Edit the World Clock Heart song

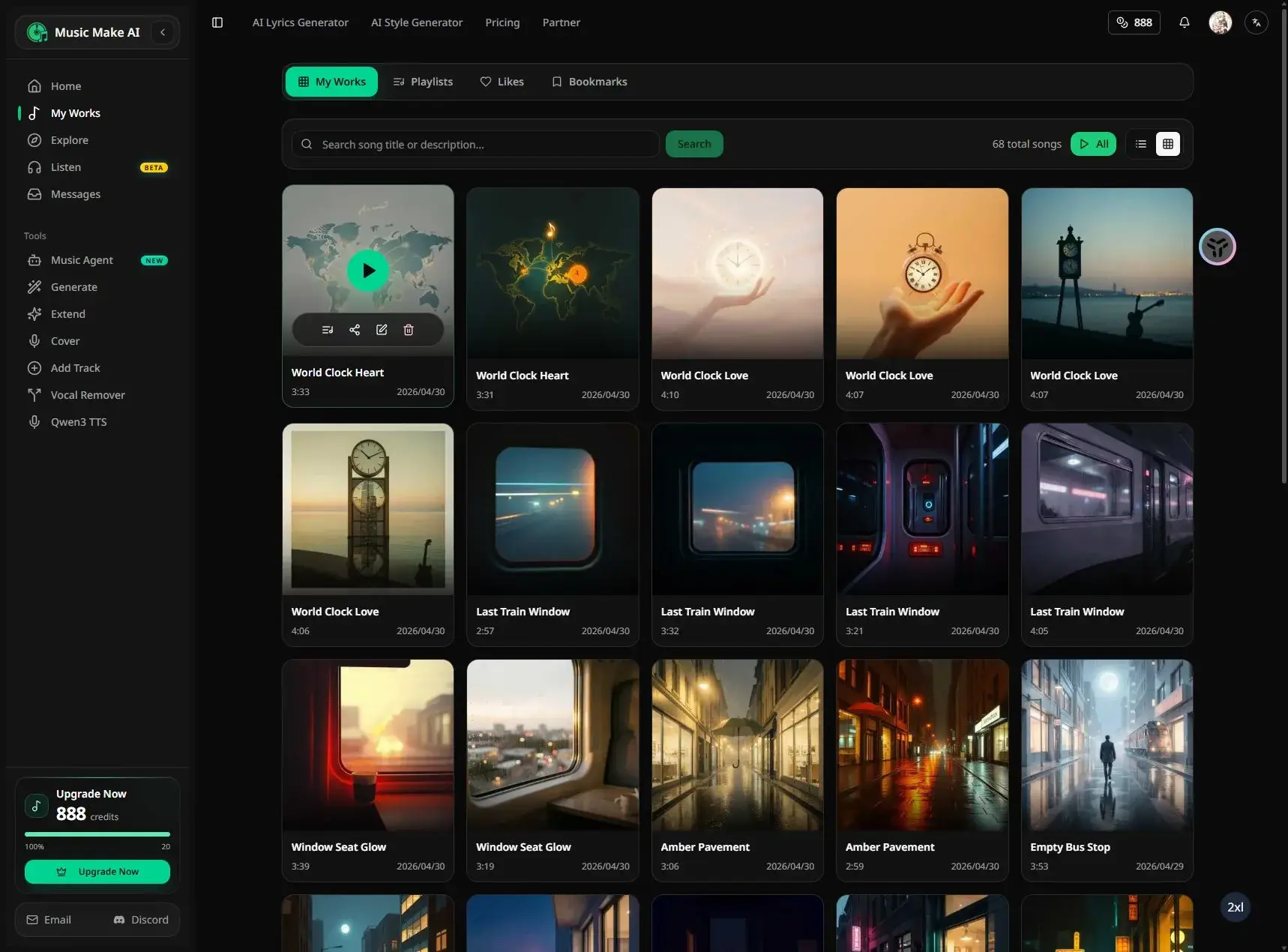click(382, 330)
